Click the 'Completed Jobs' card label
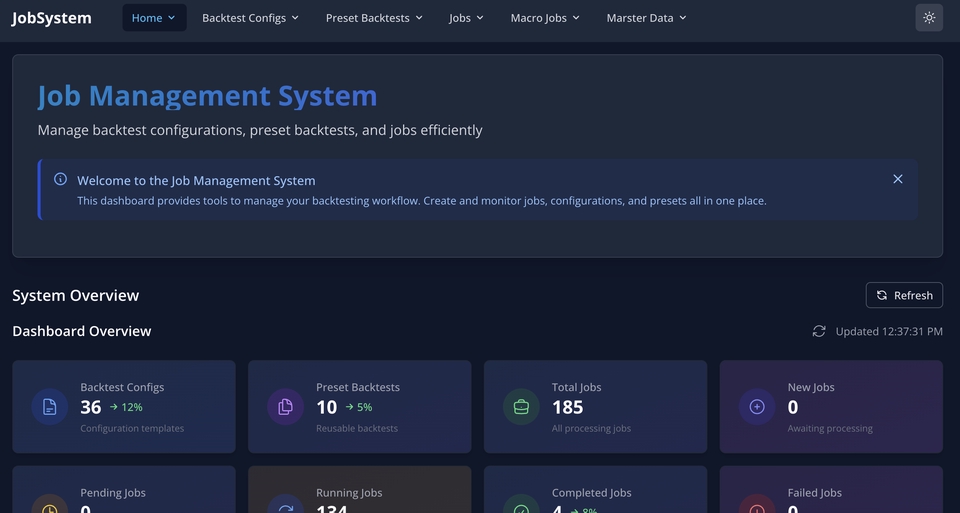The height and width of the screenshot is (513, 960). (x=591, y=493)
